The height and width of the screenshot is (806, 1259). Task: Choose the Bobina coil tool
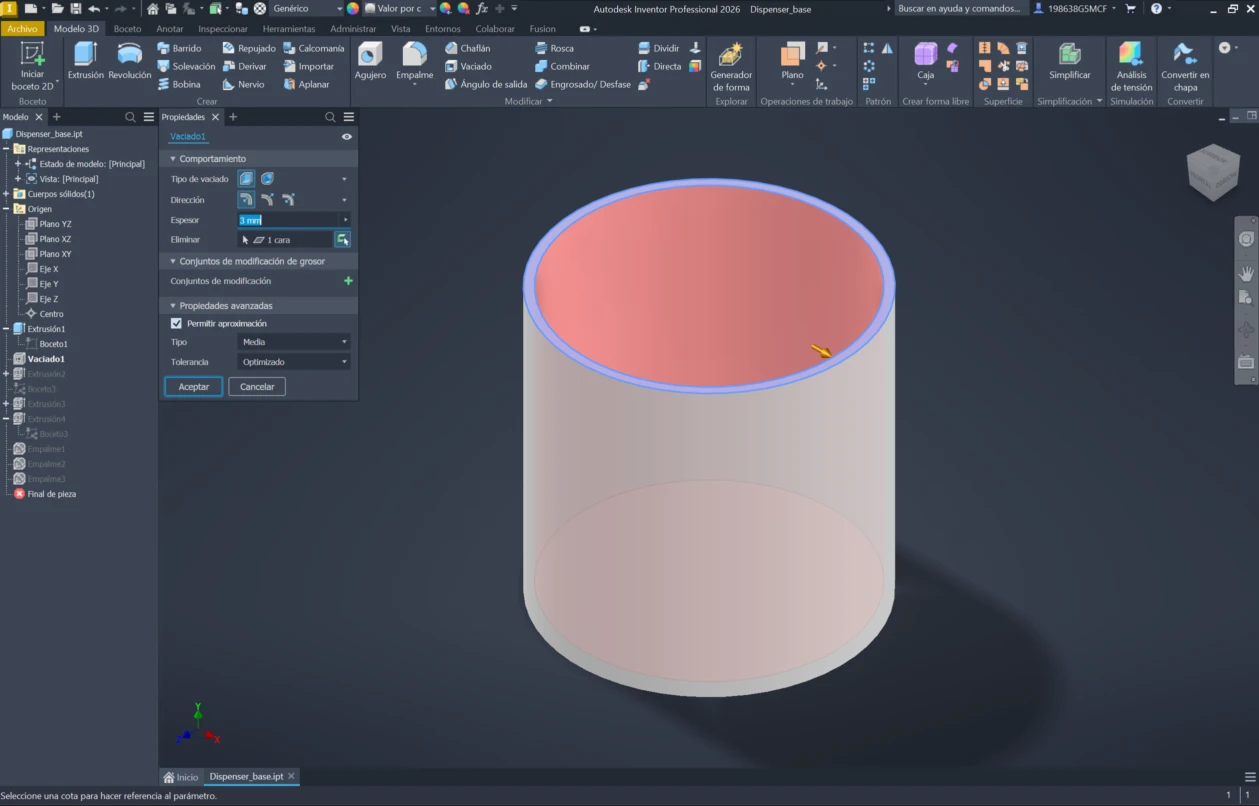(x=179, y=84)
